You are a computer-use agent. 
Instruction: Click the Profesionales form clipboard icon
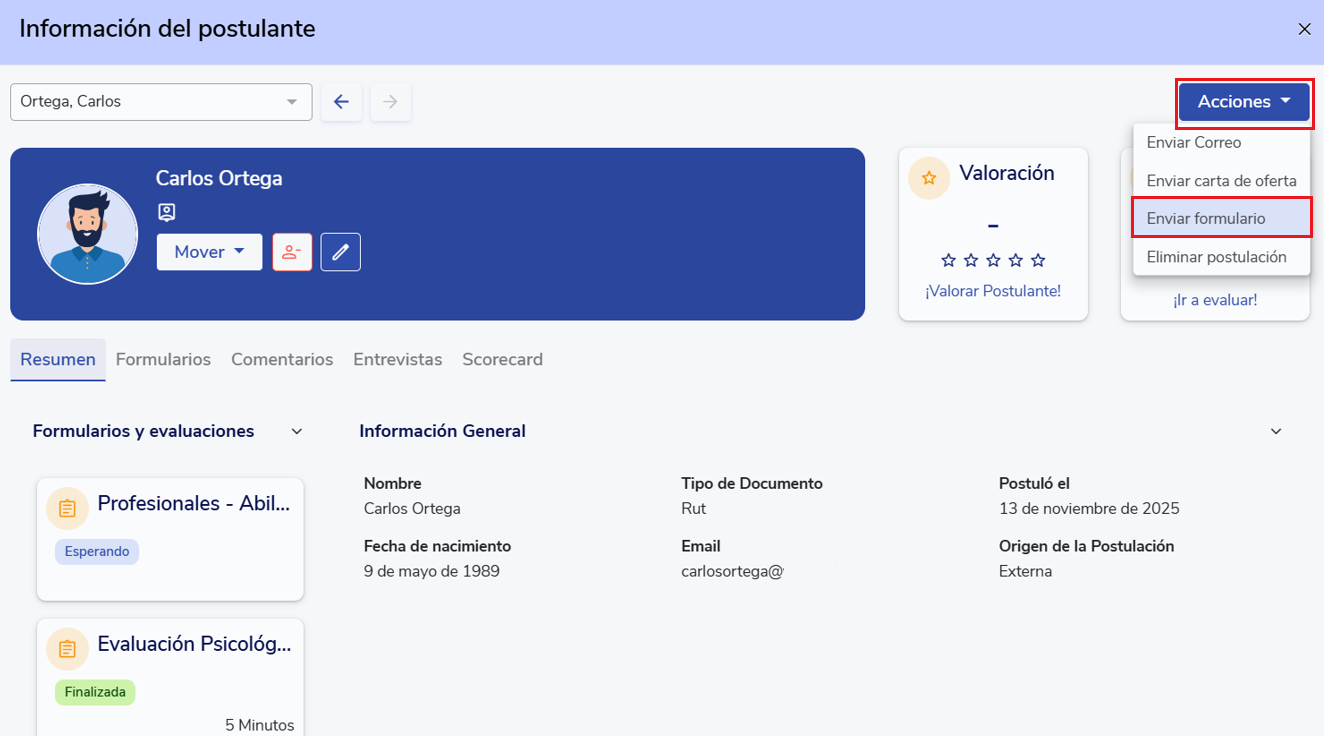click(67, 509)
